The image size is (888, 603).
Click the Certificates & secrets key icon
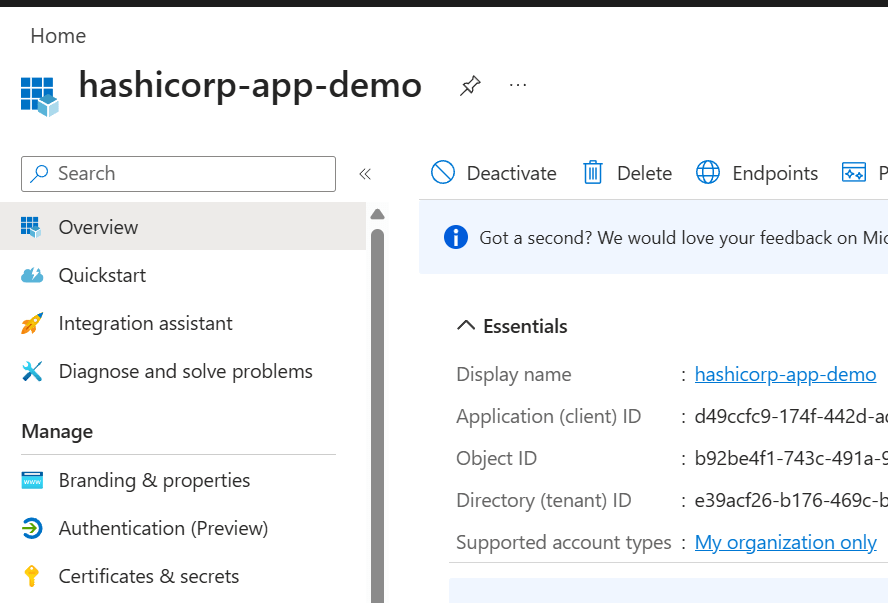pos(32,576)
